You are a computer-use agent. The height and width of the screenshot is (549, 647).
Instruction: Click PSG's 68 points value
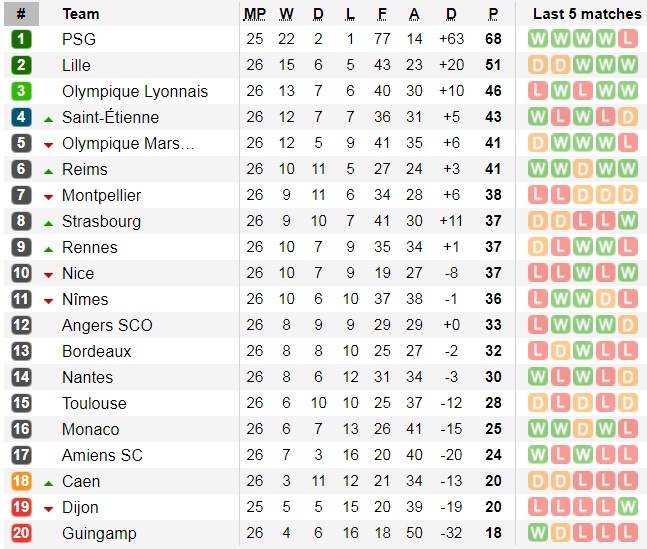(493, 39)
